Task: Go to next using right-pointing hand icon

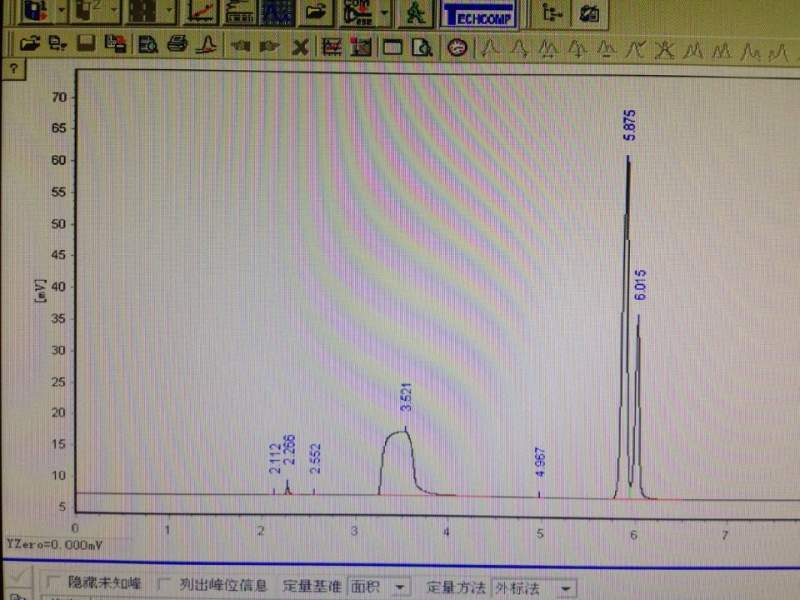Action: point(269,47)
